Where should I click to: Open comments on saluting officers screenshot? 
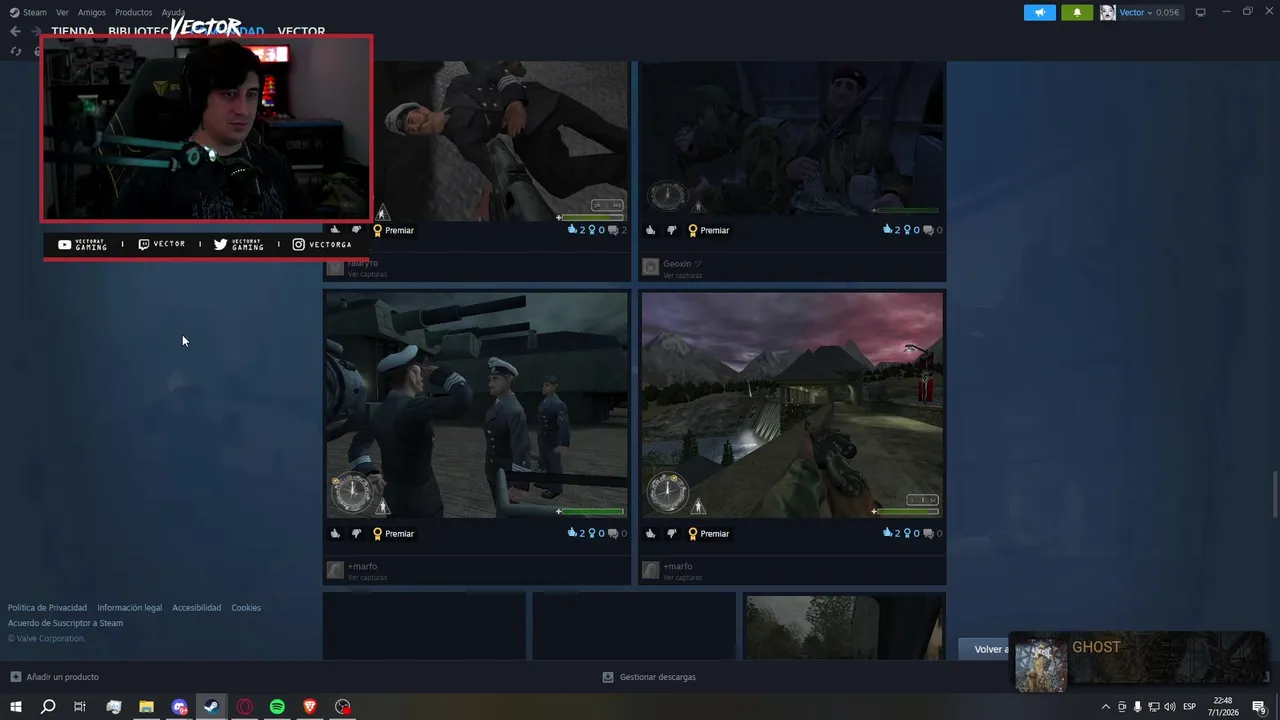(x=619, y=533)
